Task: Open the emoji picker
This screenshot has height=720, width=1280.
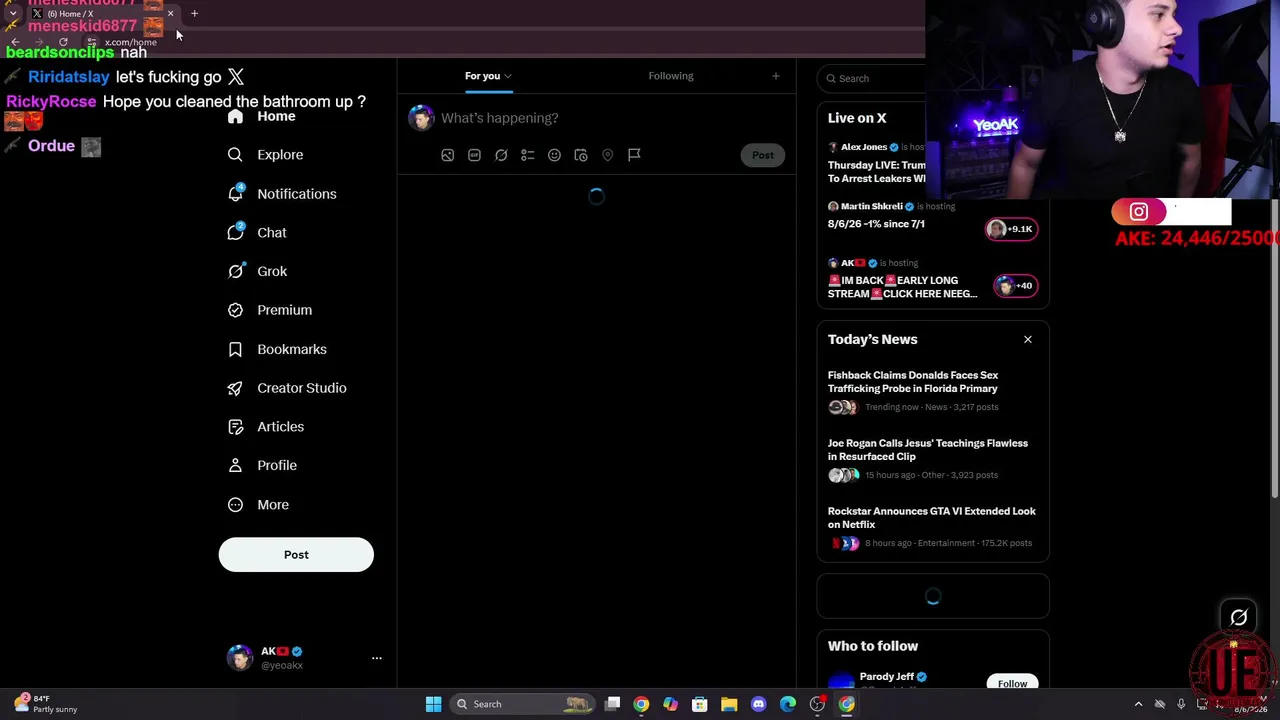Action: point(554,155)
